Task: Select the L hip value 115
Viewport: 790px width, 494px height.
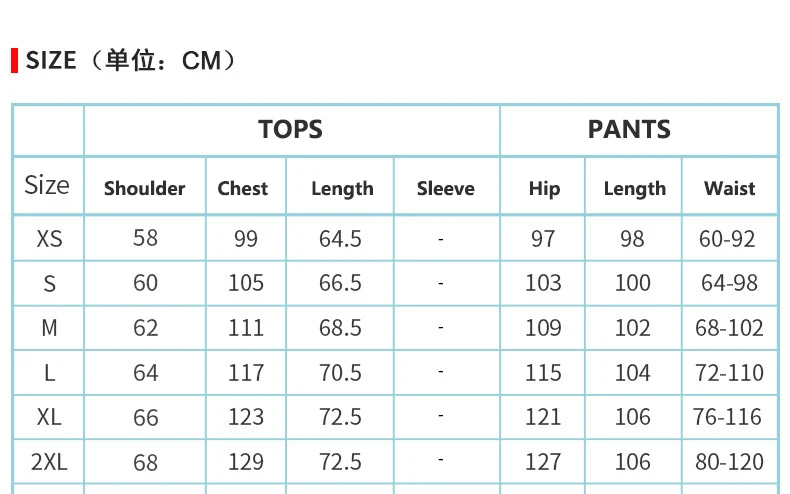Action: click(543, 373)
